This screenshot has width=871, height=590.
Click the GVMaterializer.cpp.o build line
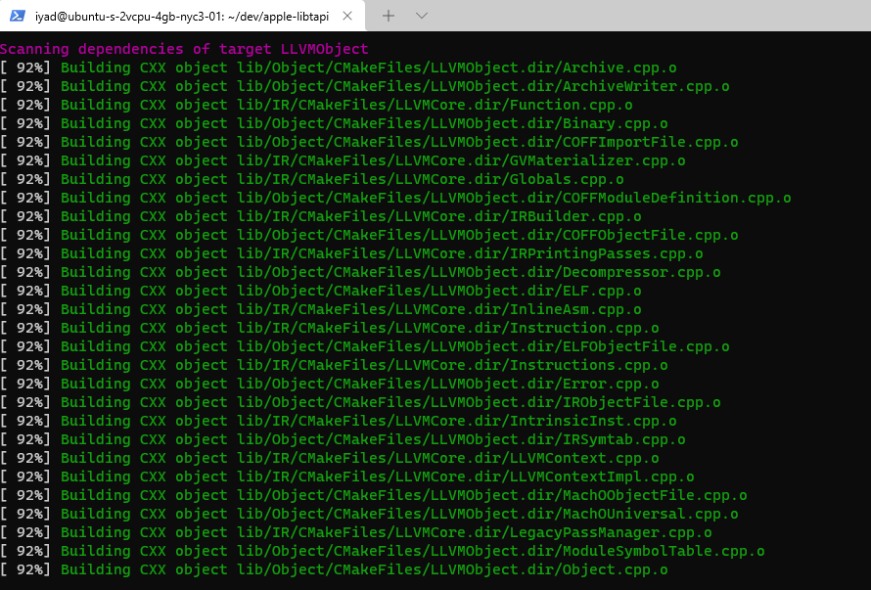pyautogui.click(x=343, y=161)
